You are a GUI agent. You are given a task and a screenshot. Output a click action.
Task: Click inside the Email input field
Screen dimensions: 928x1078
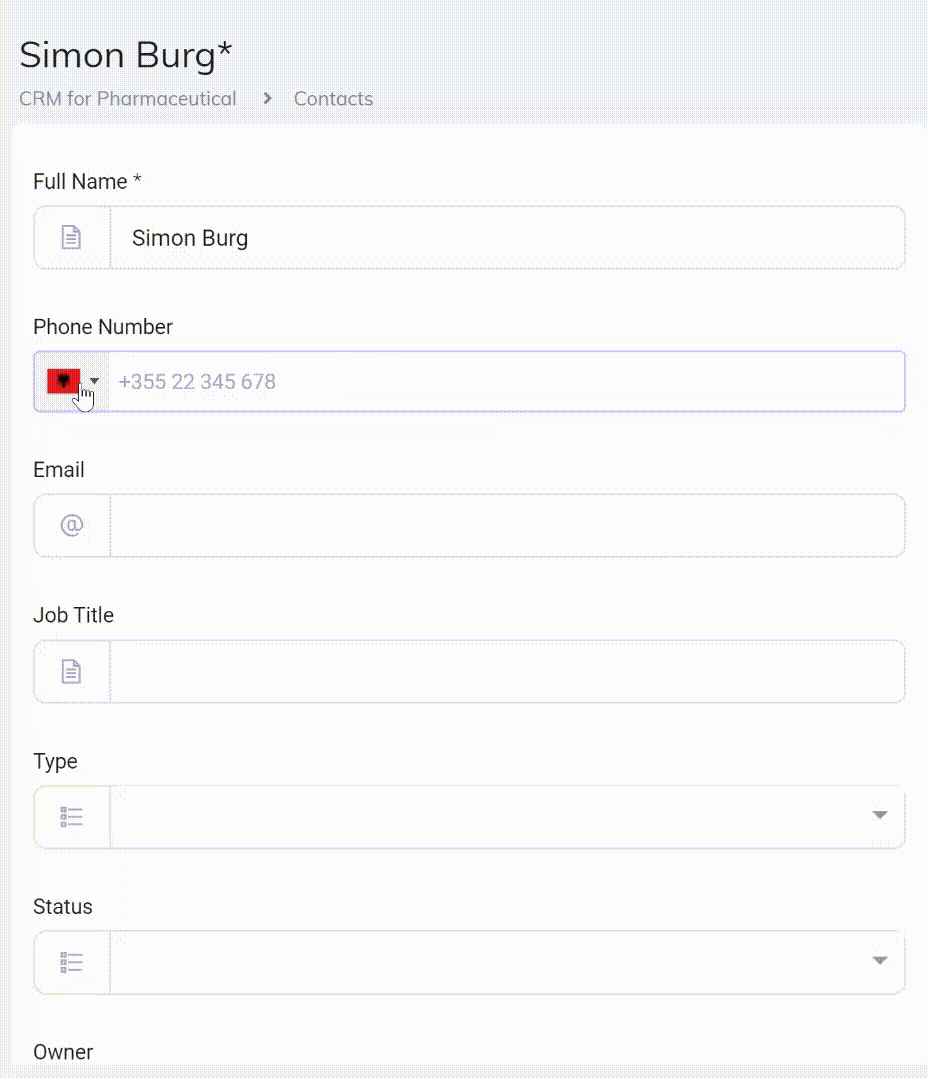tap(500, 525)
